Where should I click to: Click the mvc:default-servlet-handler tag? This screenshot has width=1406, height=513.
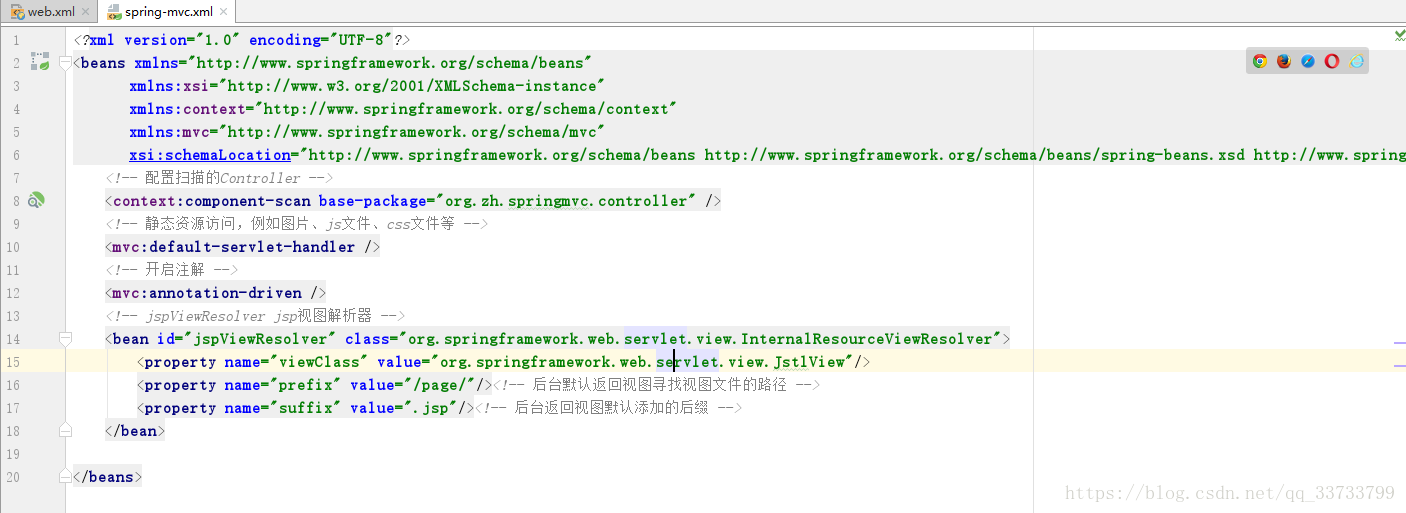pyautogui.click(x=243, y=247)
